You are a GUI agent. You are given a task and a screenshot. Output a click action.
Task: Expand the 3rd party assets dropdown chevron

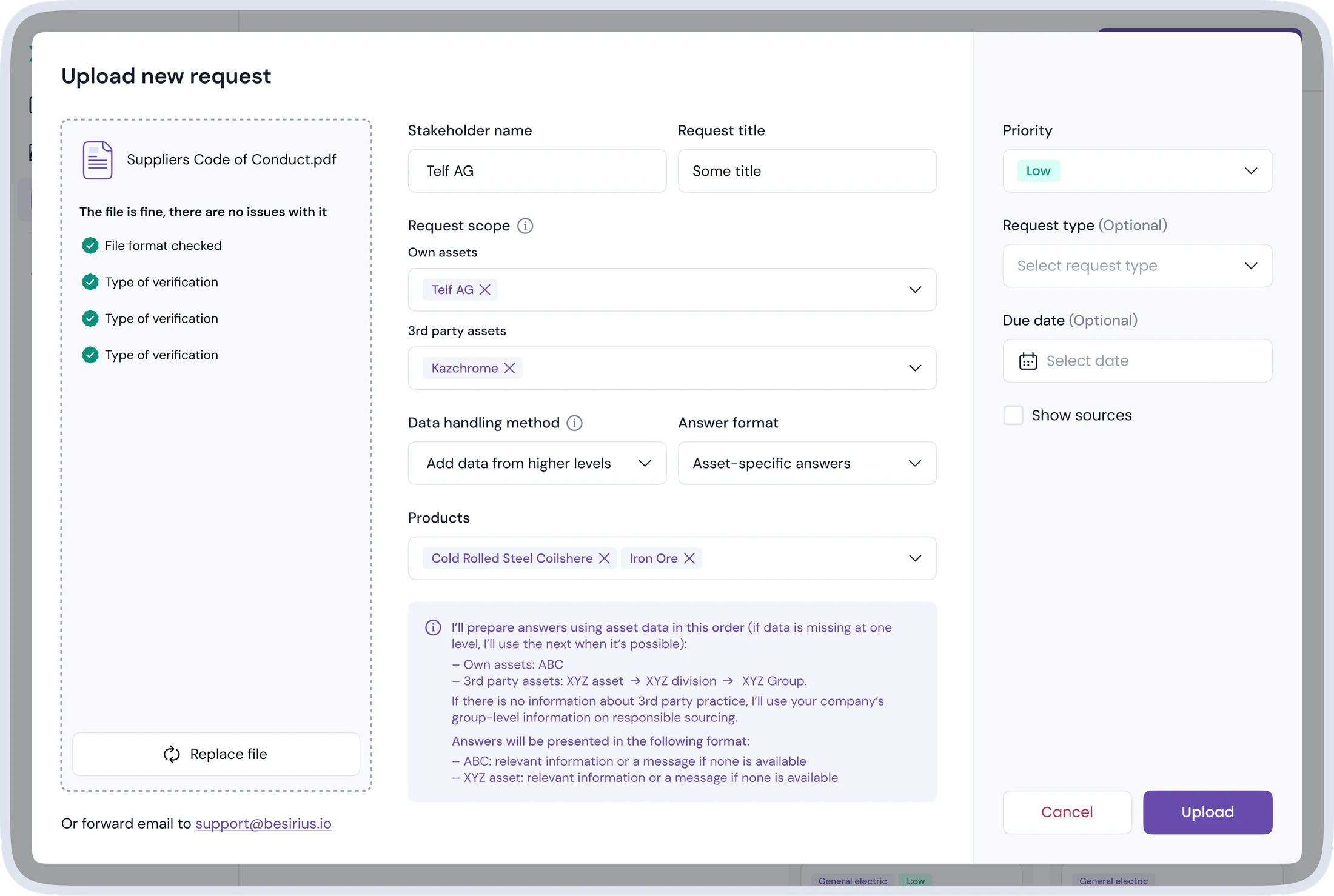(915, 368)
